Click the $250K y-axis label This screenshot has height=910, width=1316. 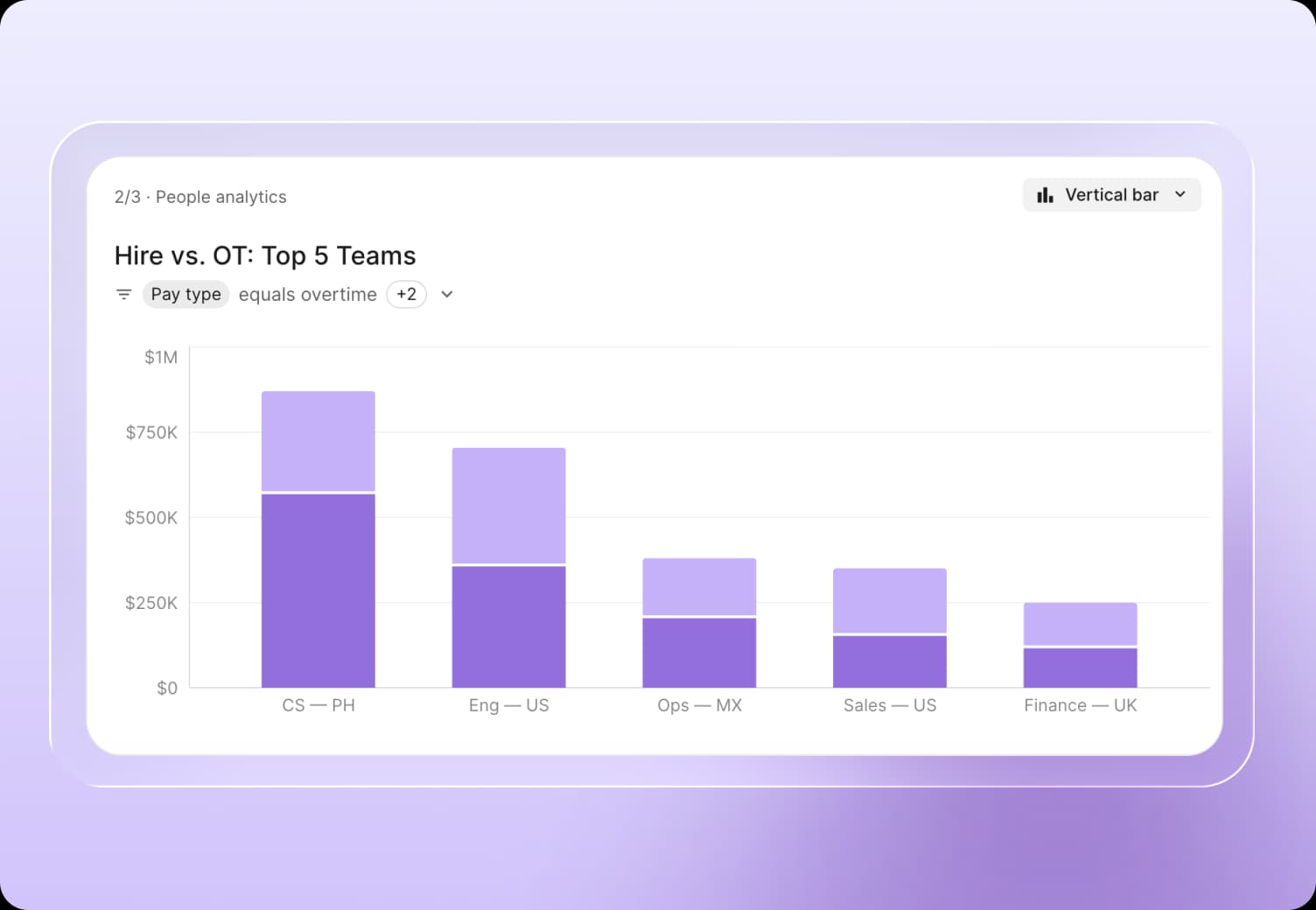click(x=151, y=603)
